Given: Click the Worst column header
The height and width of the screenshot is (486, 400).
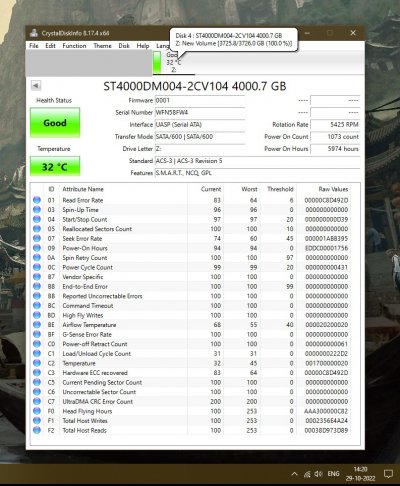Looking at the screenshot, I should coord(249,189).
